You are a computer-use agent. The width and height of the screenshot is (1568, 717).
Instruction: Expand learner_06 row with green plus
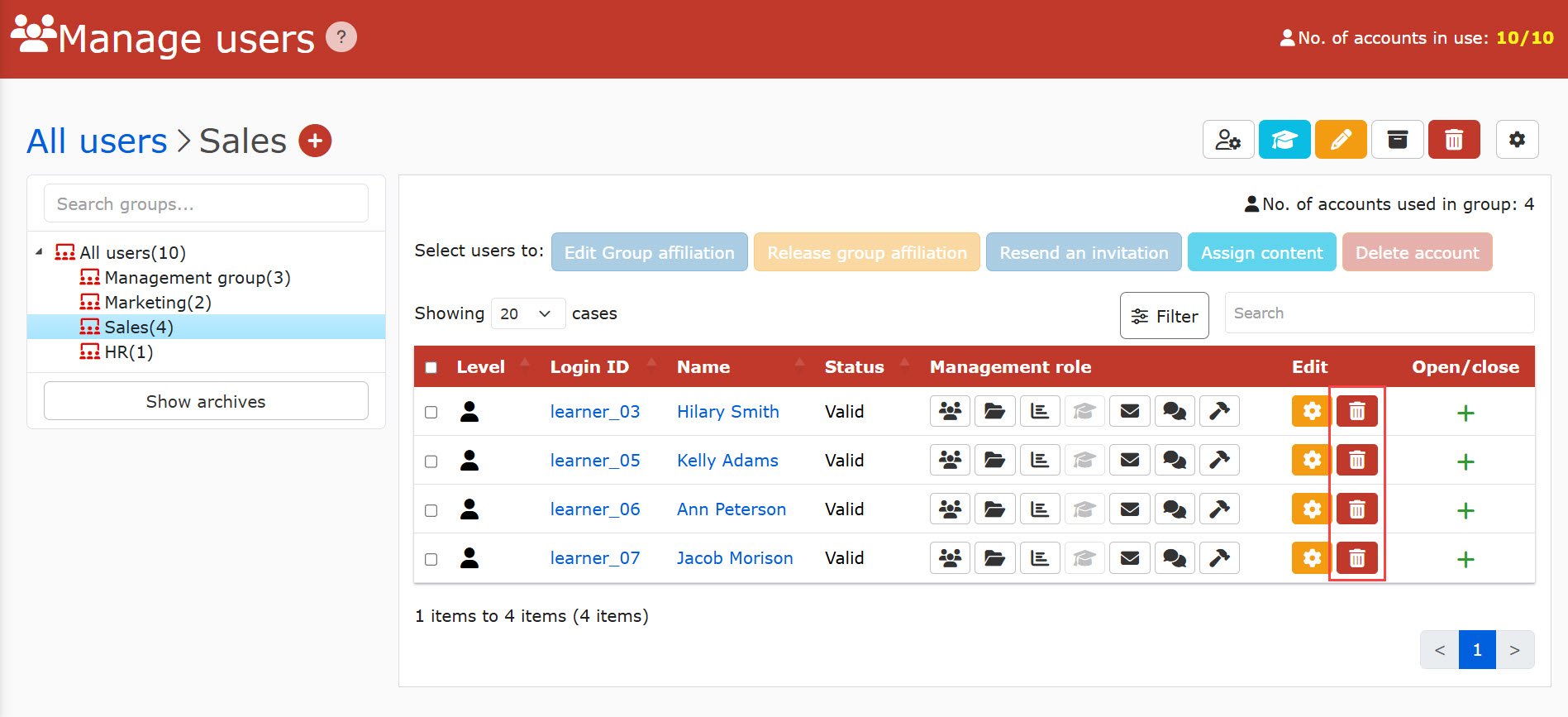[x=1466, y=510]
